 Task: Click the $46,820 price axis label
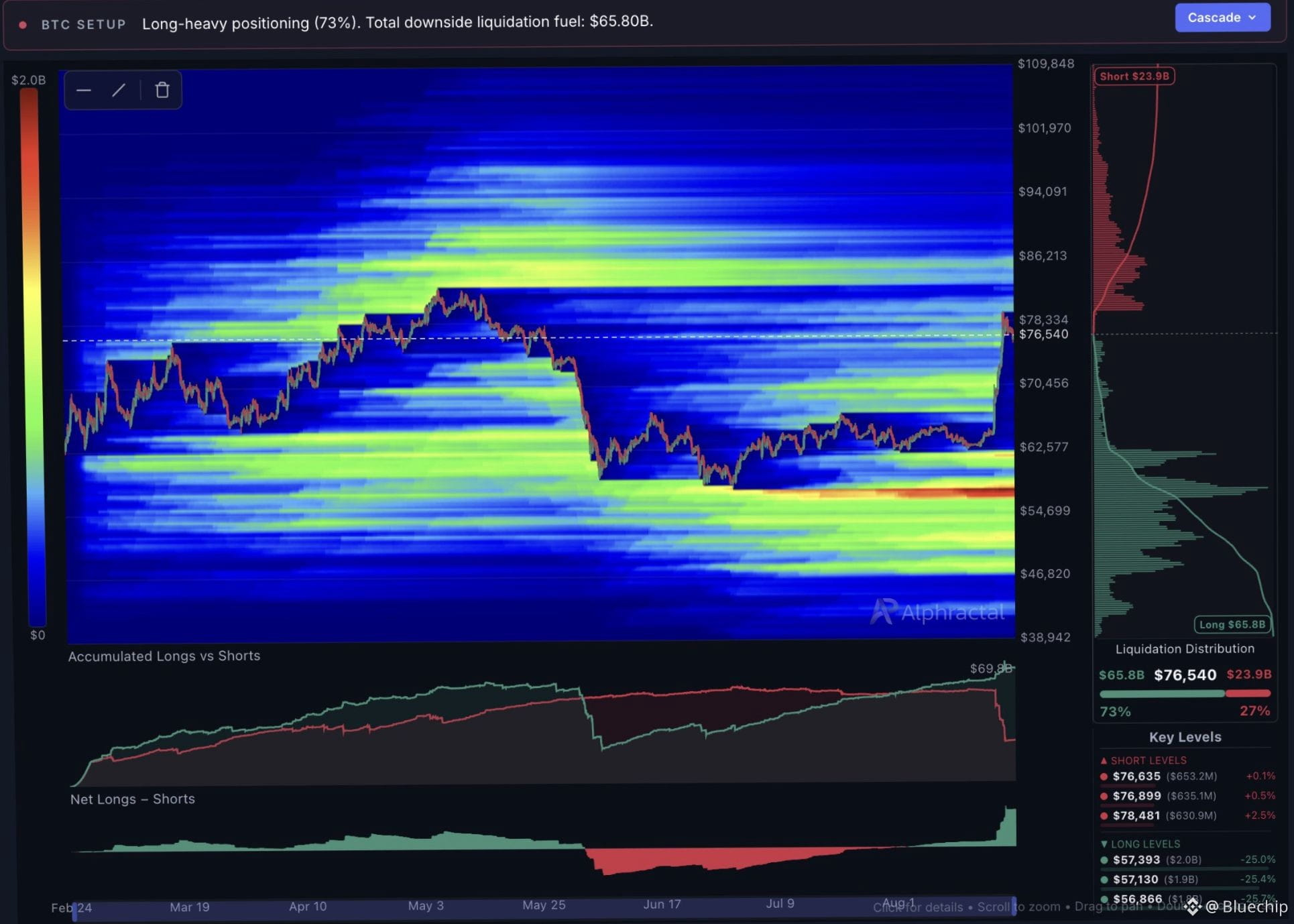pos(1045,573)
